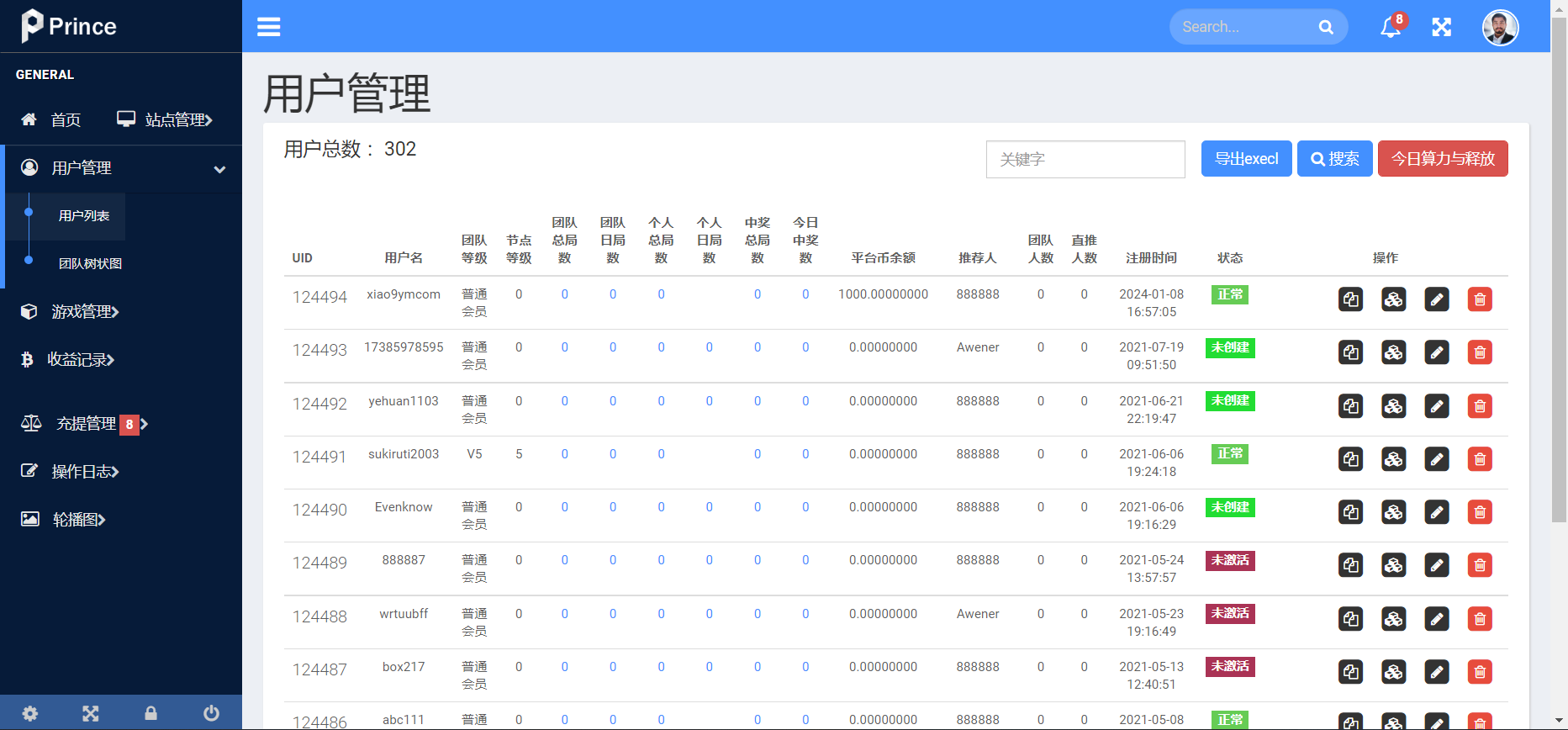The image size is (1568, 730).
Task: Click copy icon for sukiruti2003 row
Action: (x=1351, y=459)
